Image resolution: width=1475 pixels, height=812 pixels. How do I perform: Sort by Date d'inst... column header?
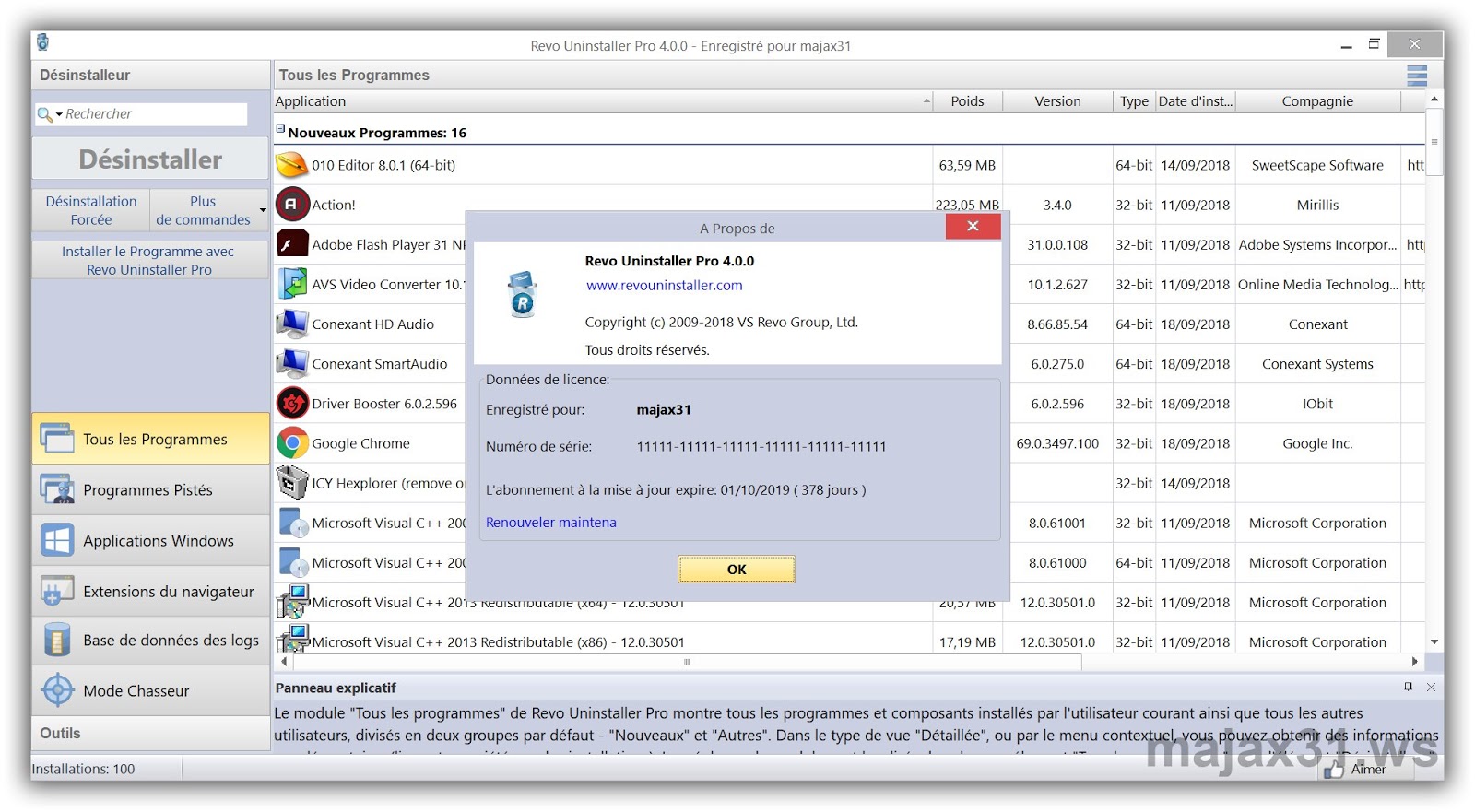pyautogui.click(x=1196, y=101)
